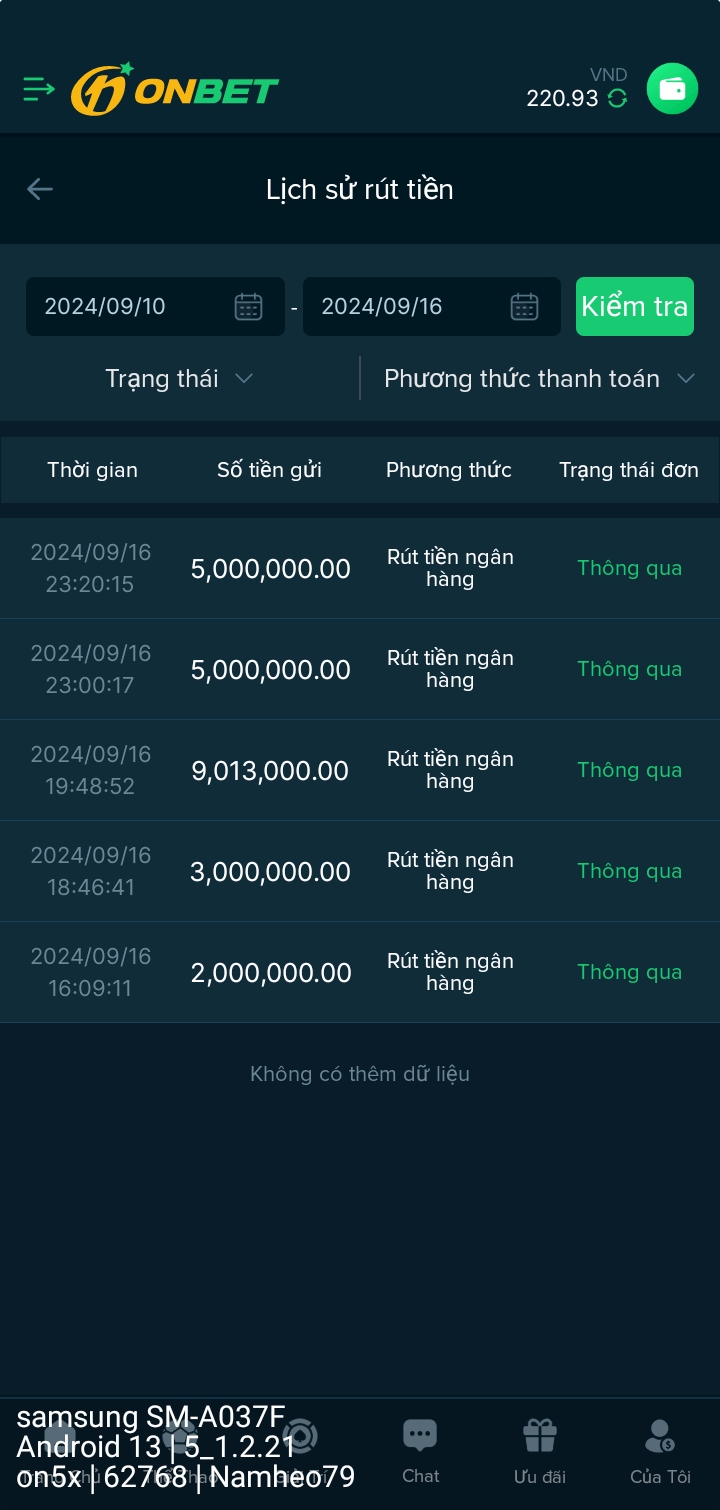Image resolution: width=720 pixels, height=1510 pixels.
Task: Go back with the arrow icon
Action: [40, 189]
